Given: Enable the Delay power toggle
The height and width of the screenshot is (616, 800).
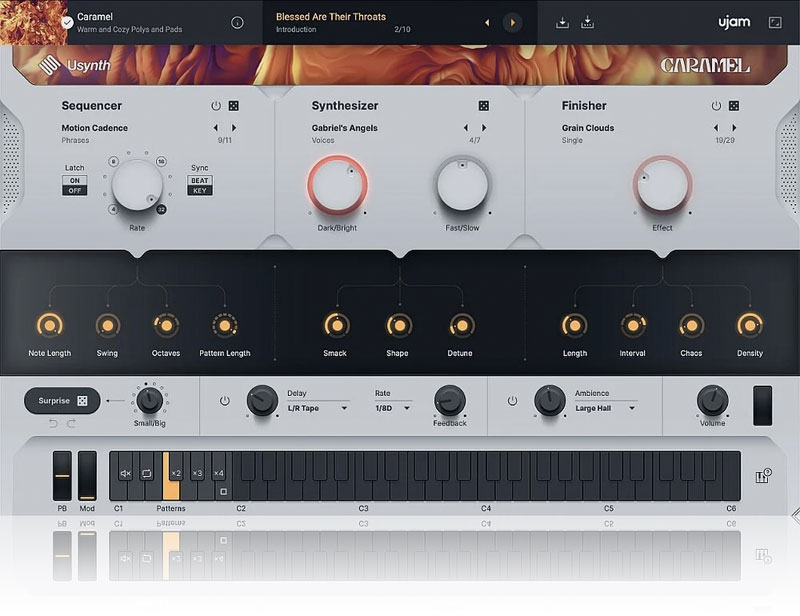Looking at the screenshot, I should pyautogui.click(x=224, y=400).
